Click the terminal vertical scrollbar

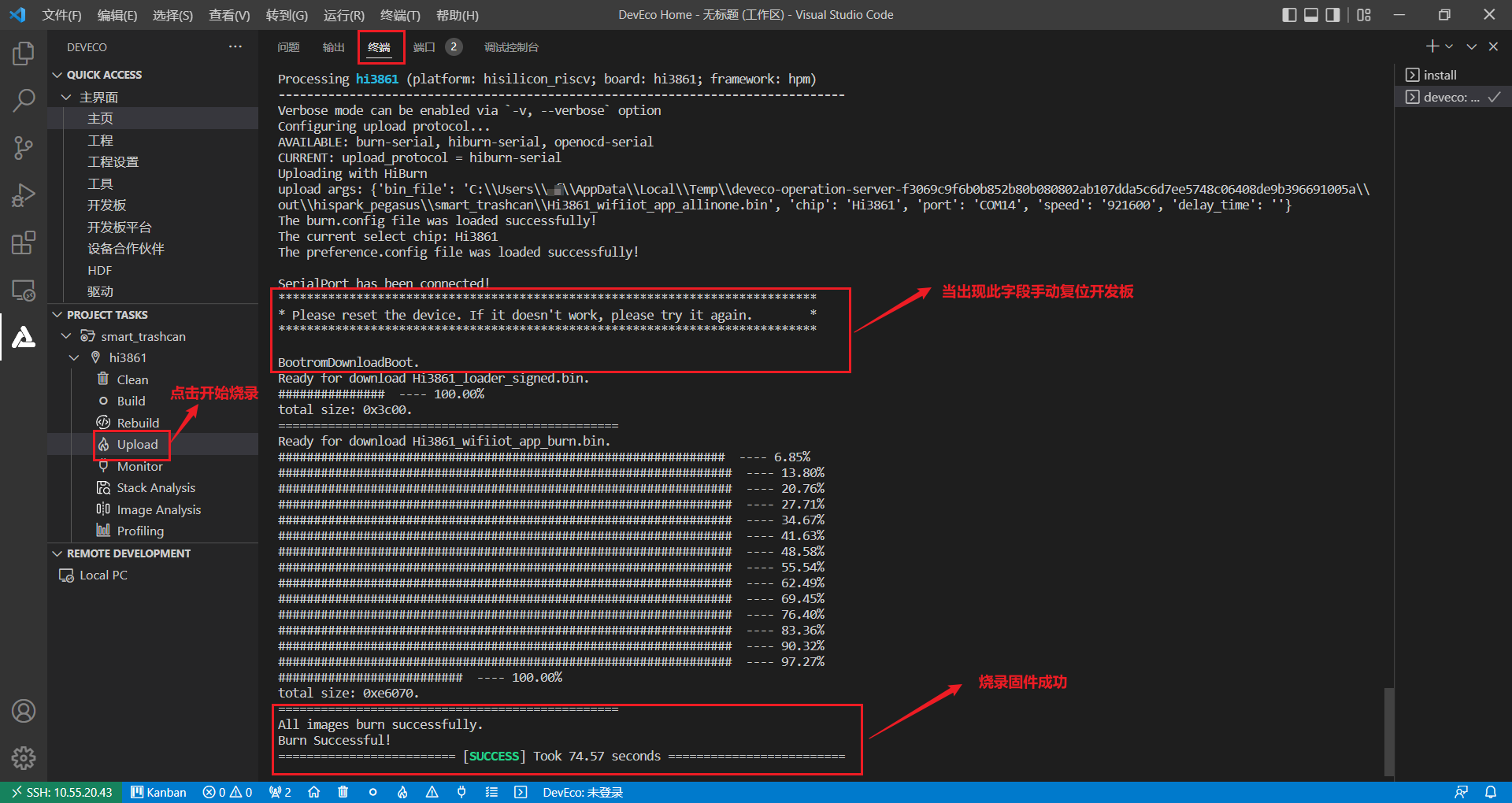point(1389,732)
